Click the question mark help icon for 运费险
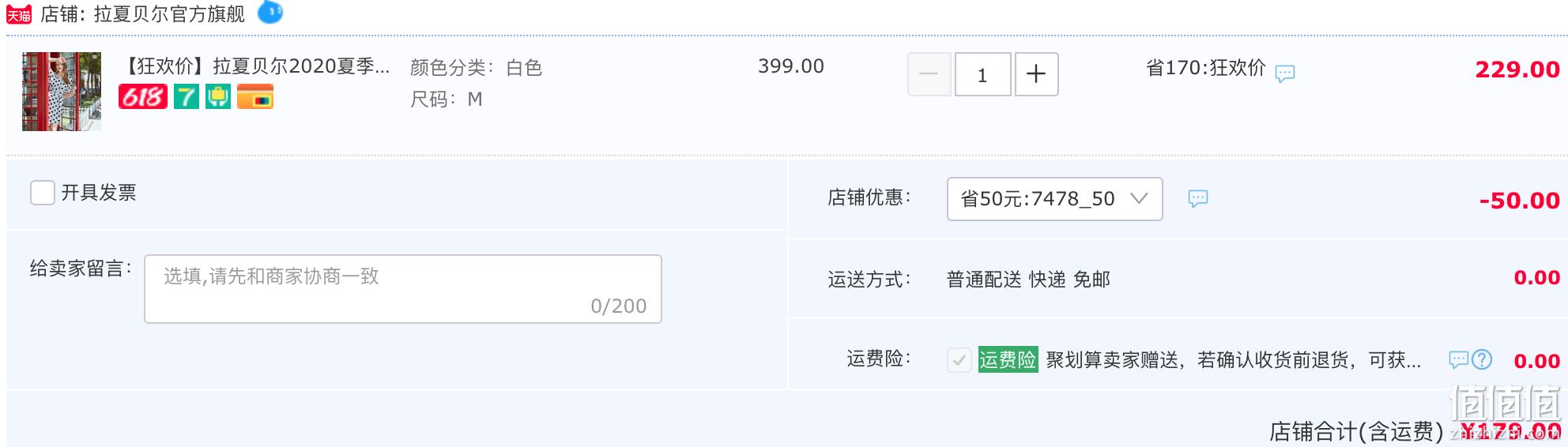Screen dimensions: 1568x447 1482,359
